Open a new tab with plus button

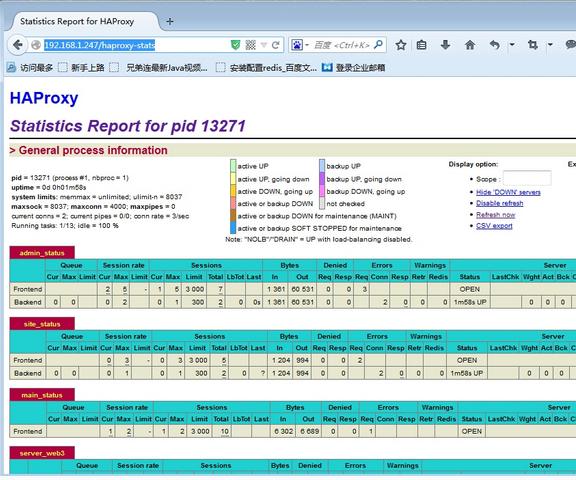[x=170, y=22]
